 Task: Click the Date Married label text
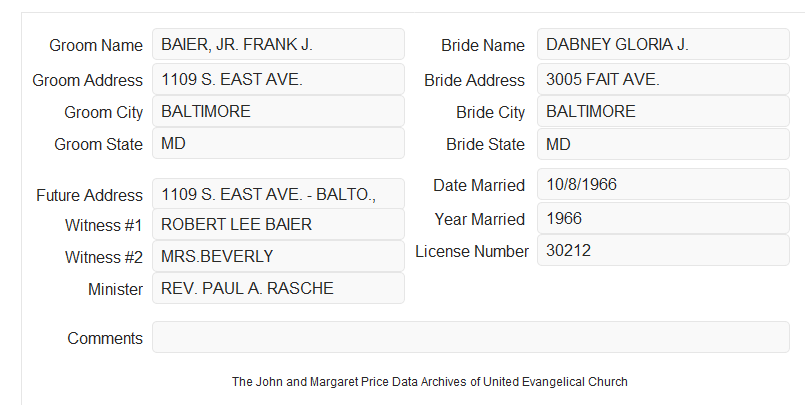[x=479, y=185]
